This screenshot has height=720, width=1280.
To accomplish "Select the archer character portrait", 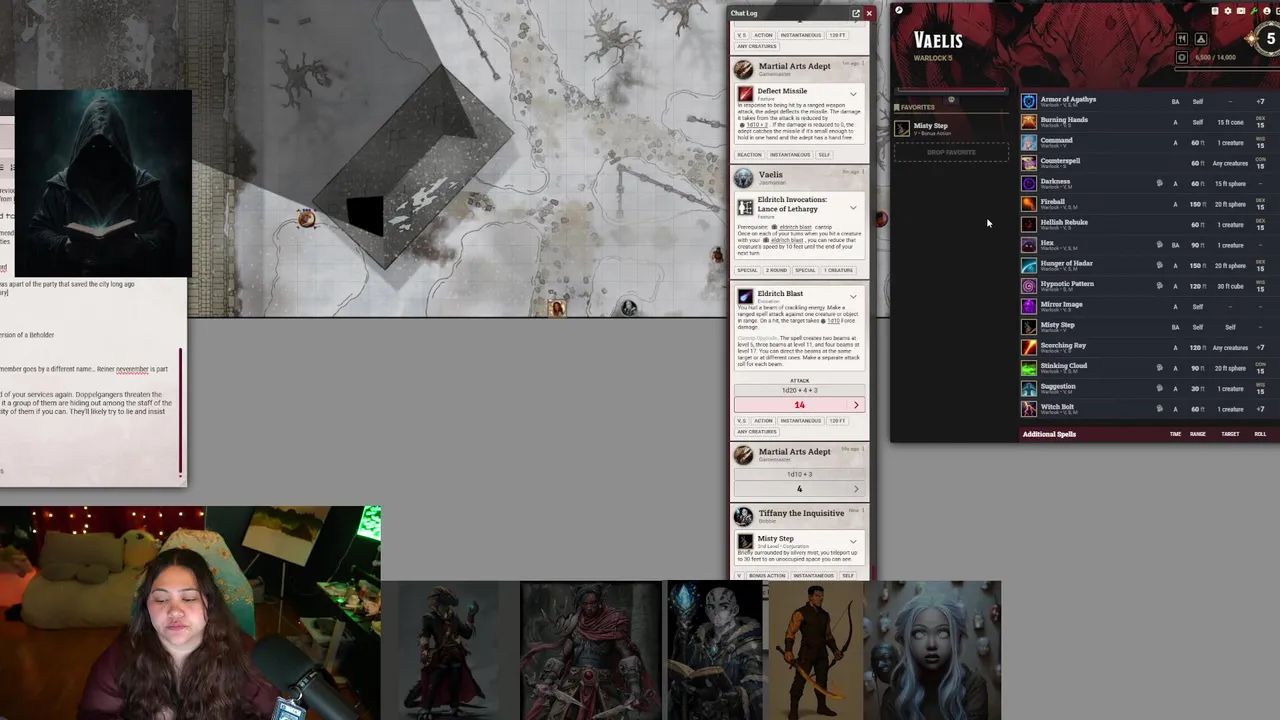I will 816,651.
